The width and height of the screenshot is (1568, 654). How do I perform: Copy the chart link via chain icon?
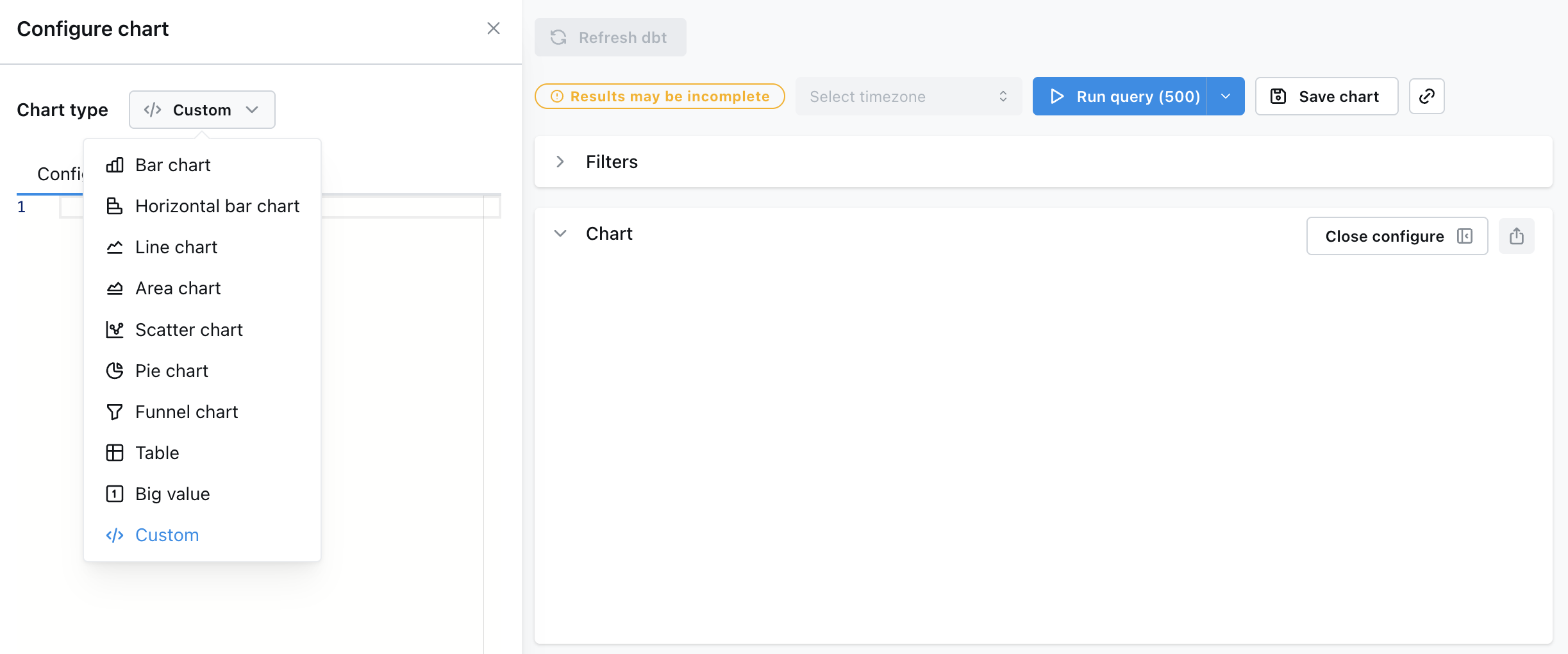[x=1427, y=96]
